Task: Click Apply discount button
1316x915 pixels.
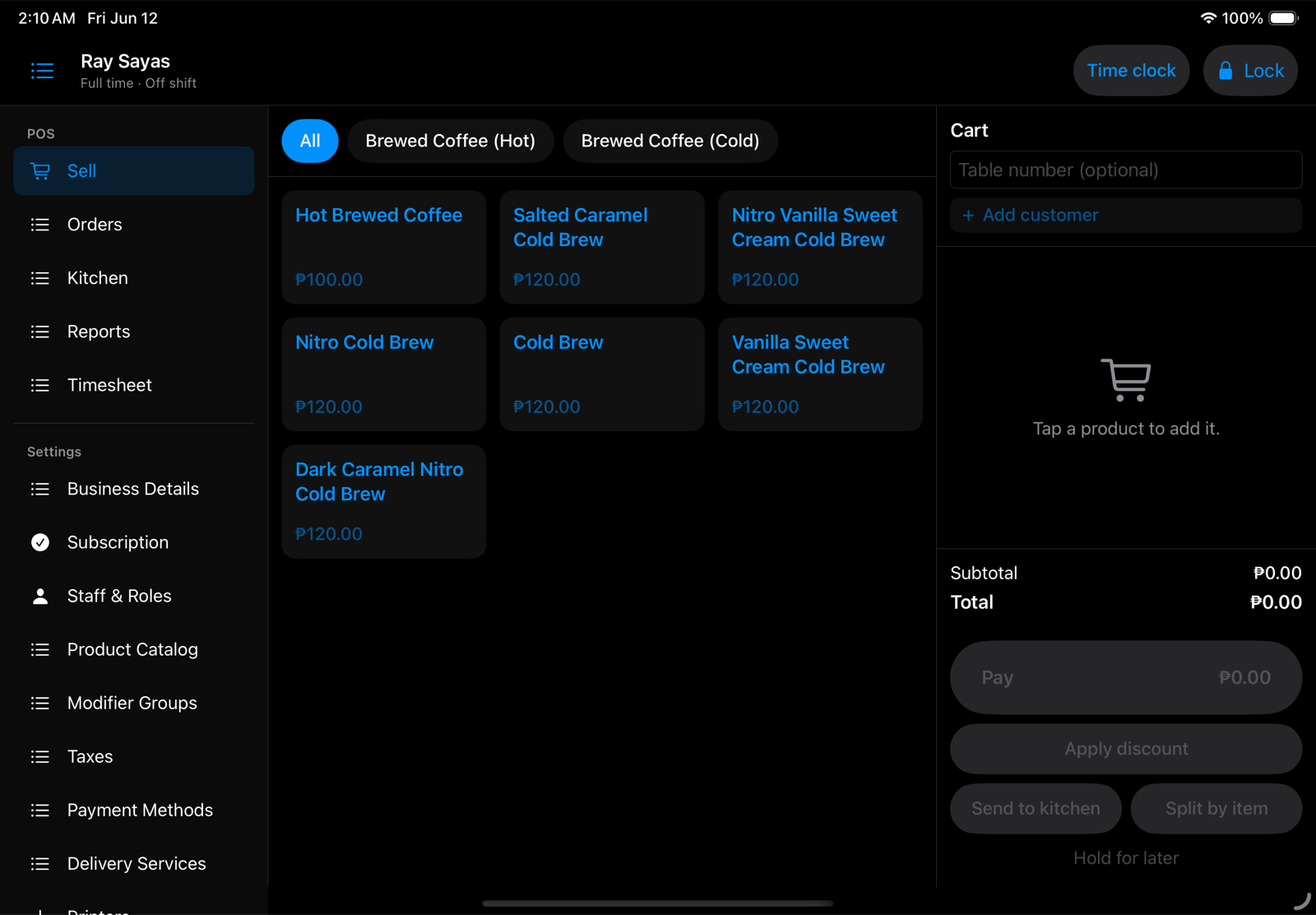Action: click(1126, 749)
